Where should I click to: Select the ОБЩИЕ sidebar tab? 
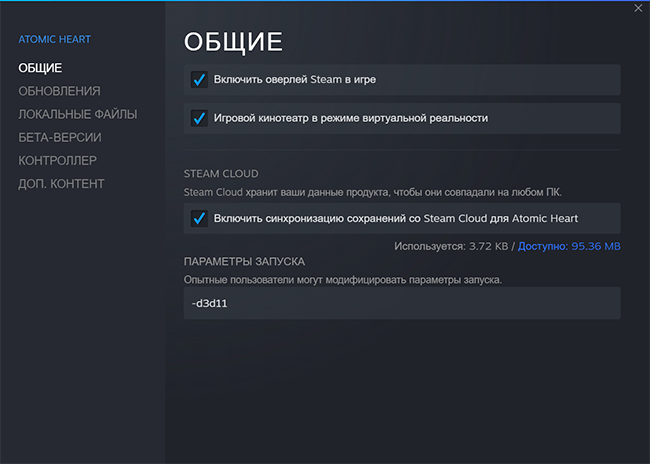pos(40,68)
